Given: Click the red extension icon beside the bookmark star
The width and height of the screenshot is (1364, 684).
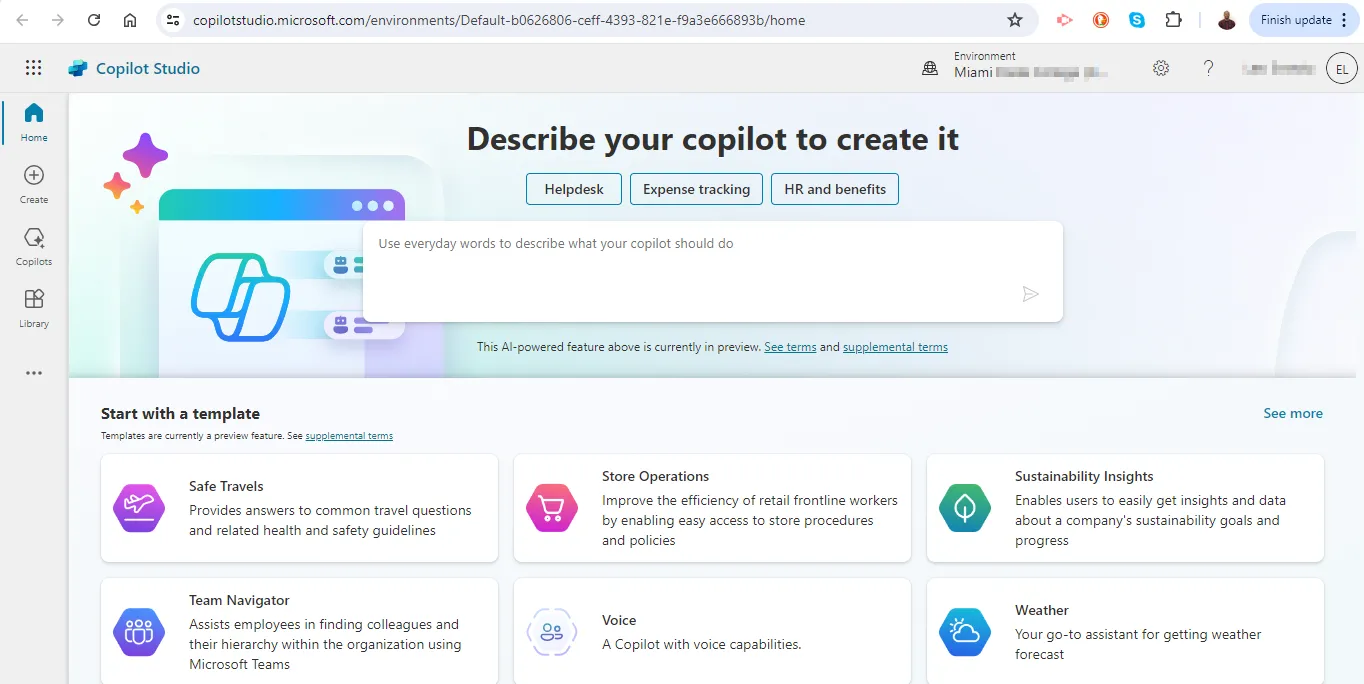Looking at the screenshot, I should click(1064, 20).
